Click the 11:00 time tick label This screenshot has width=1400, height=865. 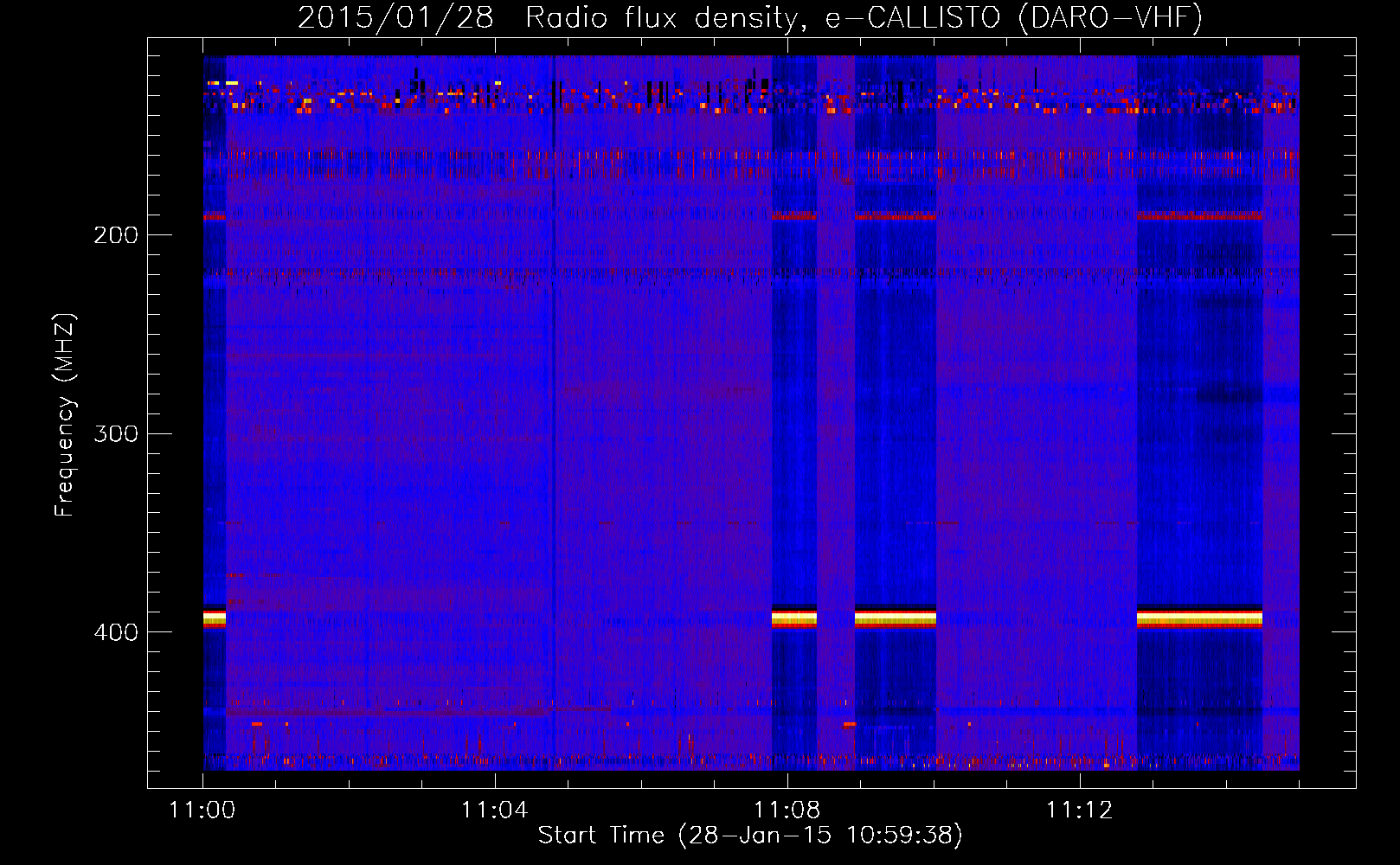(x=202, y=811)
